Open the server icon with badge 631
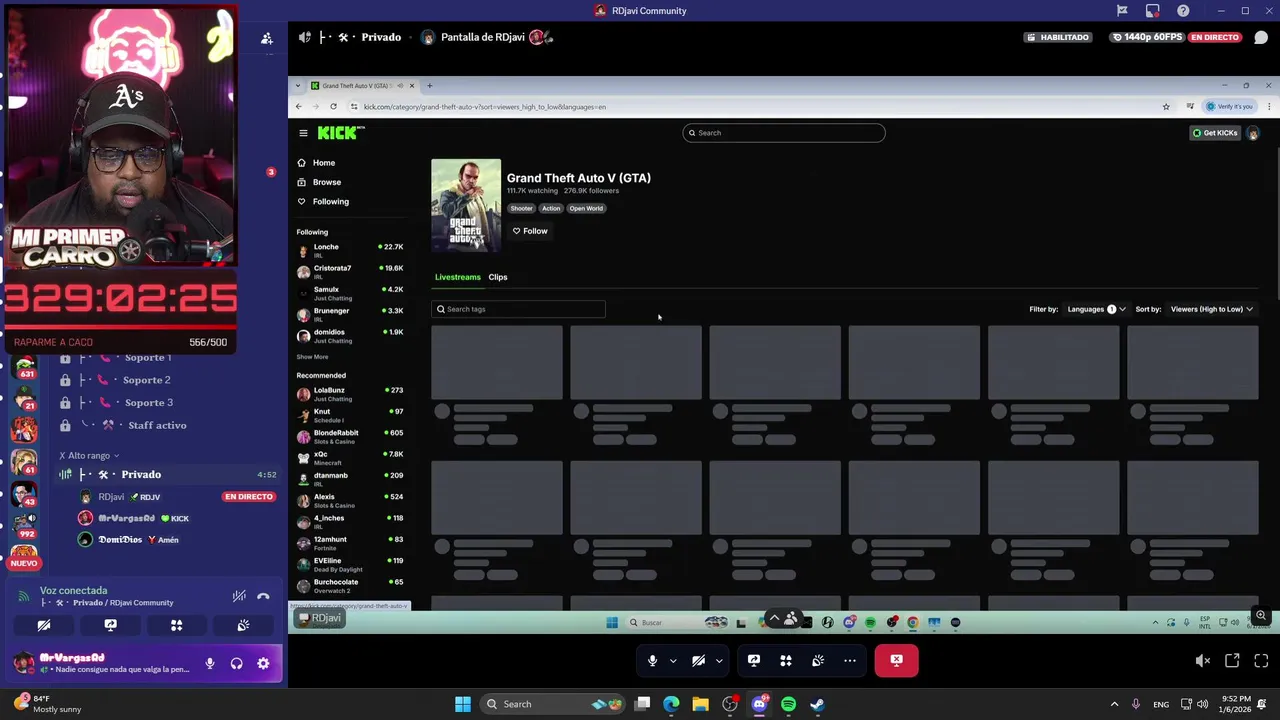This screenshot has height=720, width=1280. pos(24,365)
